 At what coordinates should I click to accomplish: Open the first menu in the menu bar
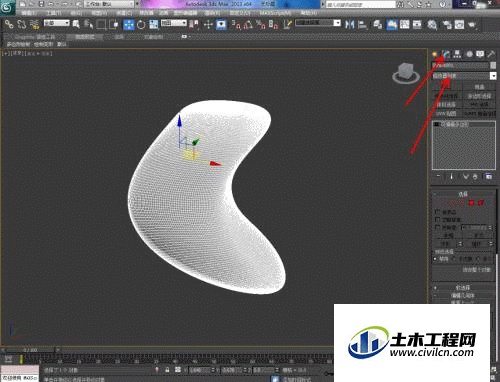29,13
